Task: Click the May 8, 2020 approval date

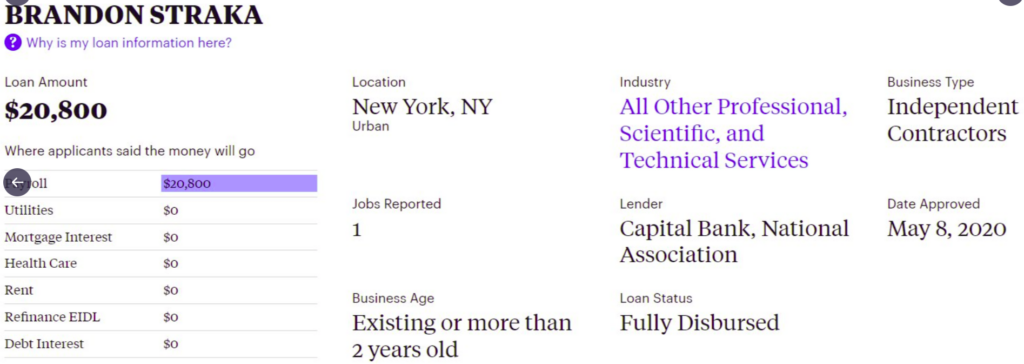Action: point(946,229)
